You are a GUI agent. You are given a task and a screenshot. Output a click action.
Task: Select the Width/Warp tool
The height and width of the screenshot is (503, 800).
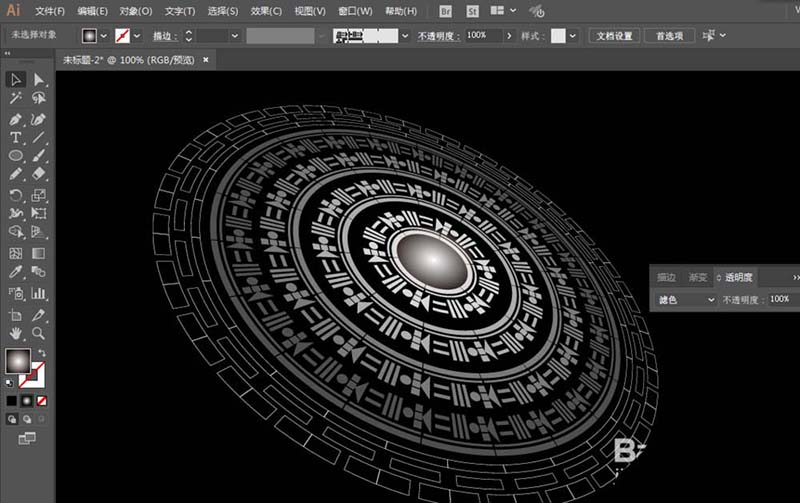16,213
